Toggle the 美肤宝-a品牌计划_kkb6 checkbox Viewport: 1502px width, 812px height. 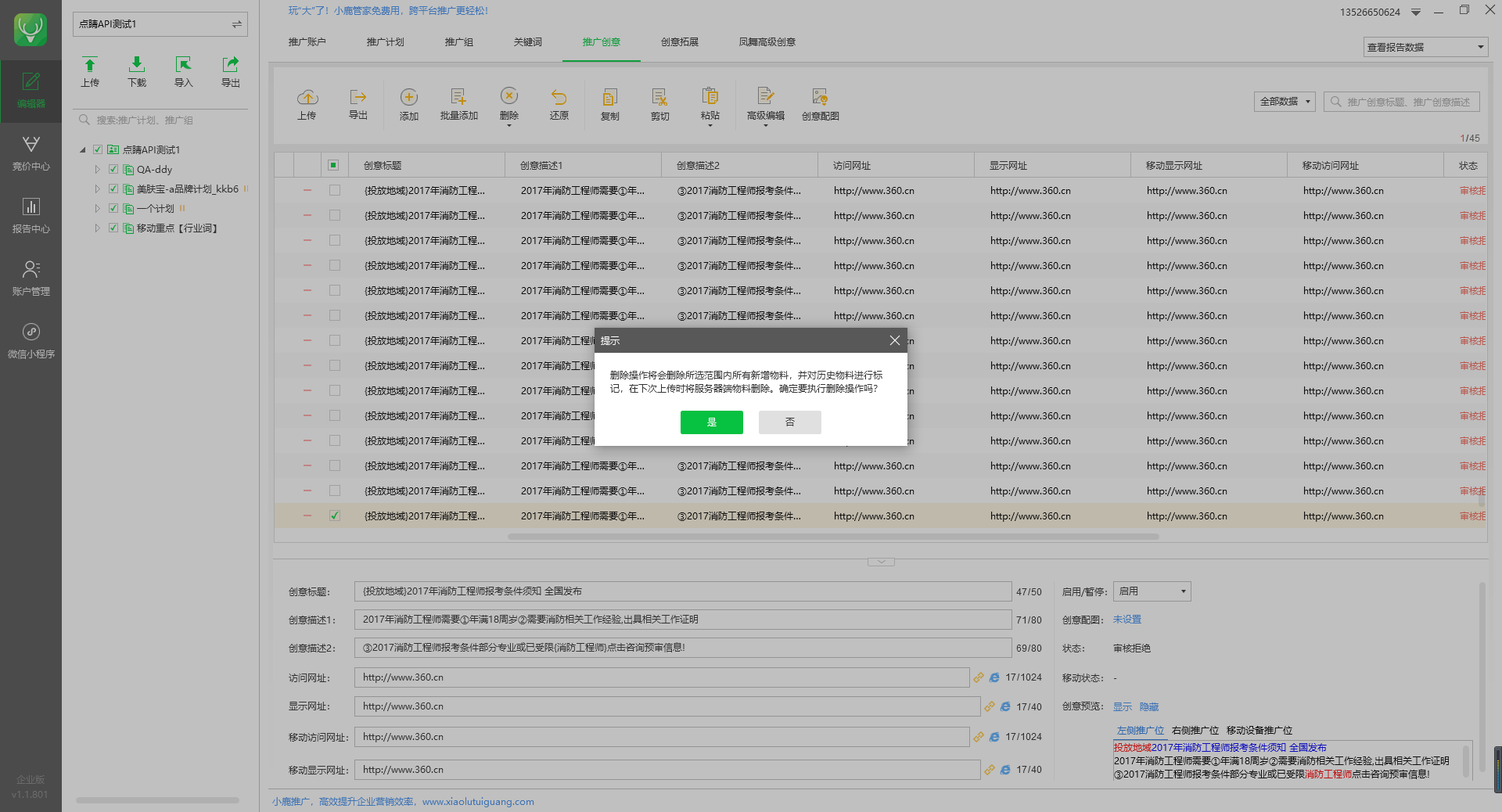(x=113, y=189)
